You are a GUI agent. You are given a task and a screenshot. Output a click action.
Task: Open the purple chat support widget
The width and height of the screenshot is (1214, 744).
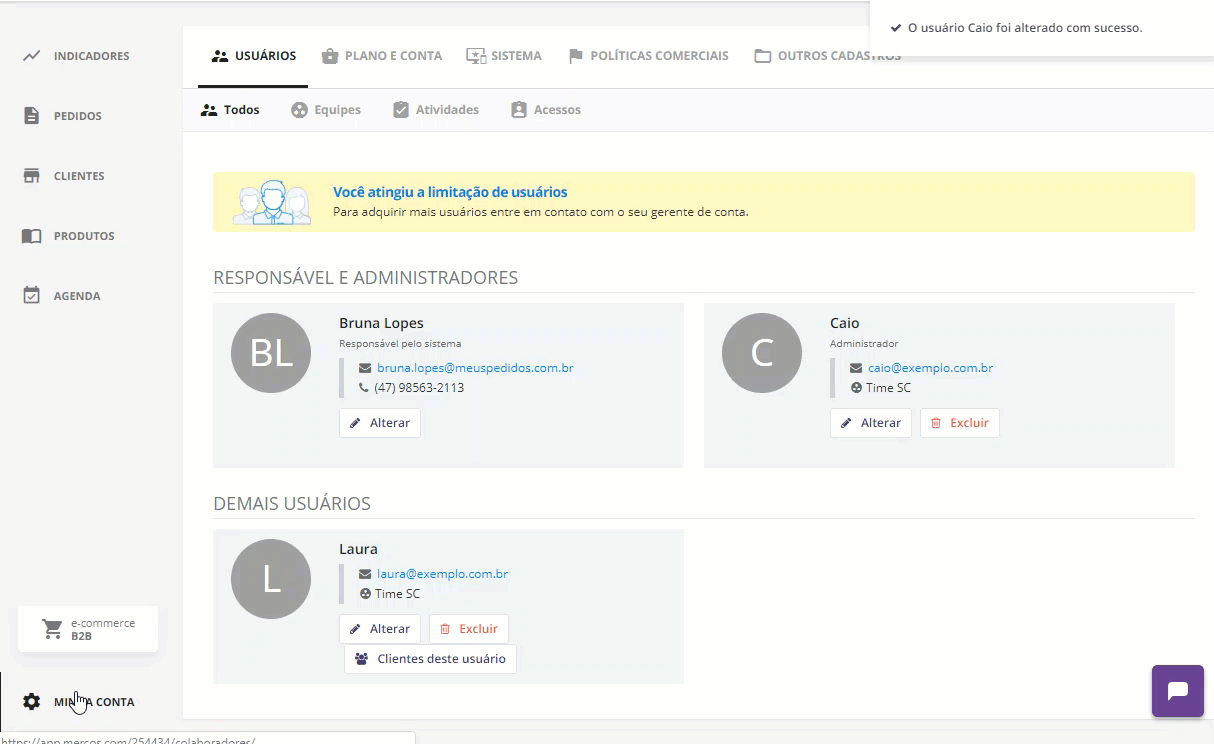(1177, 691)
